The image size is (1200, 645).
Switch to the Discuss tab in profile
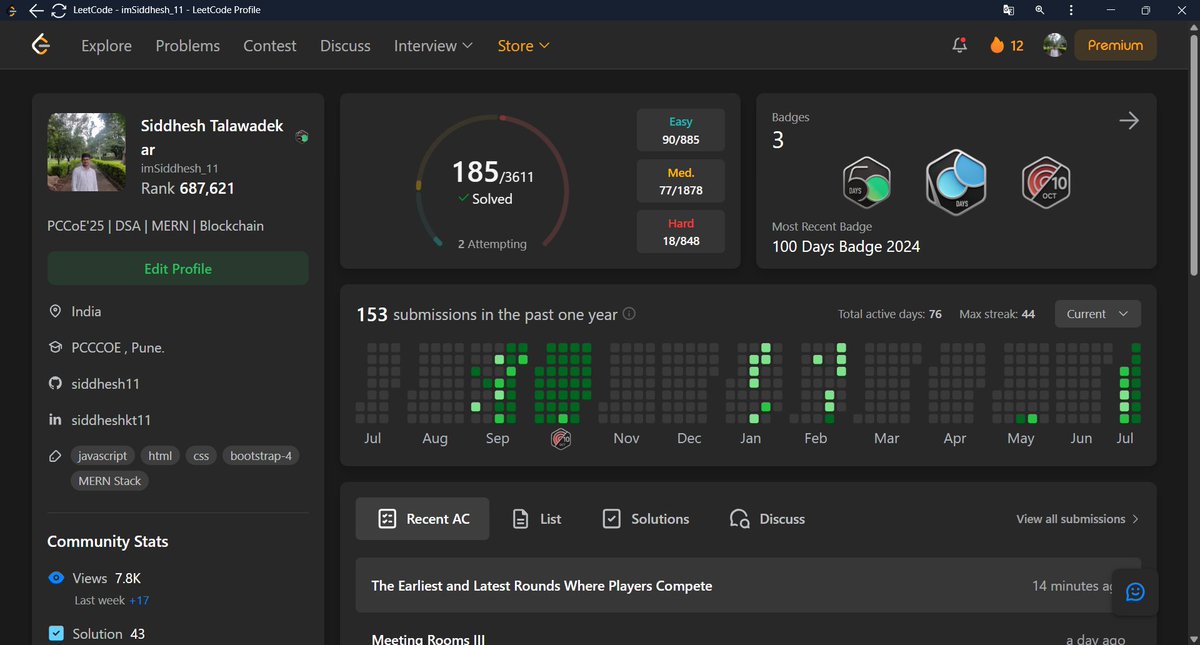coord(768,519)
